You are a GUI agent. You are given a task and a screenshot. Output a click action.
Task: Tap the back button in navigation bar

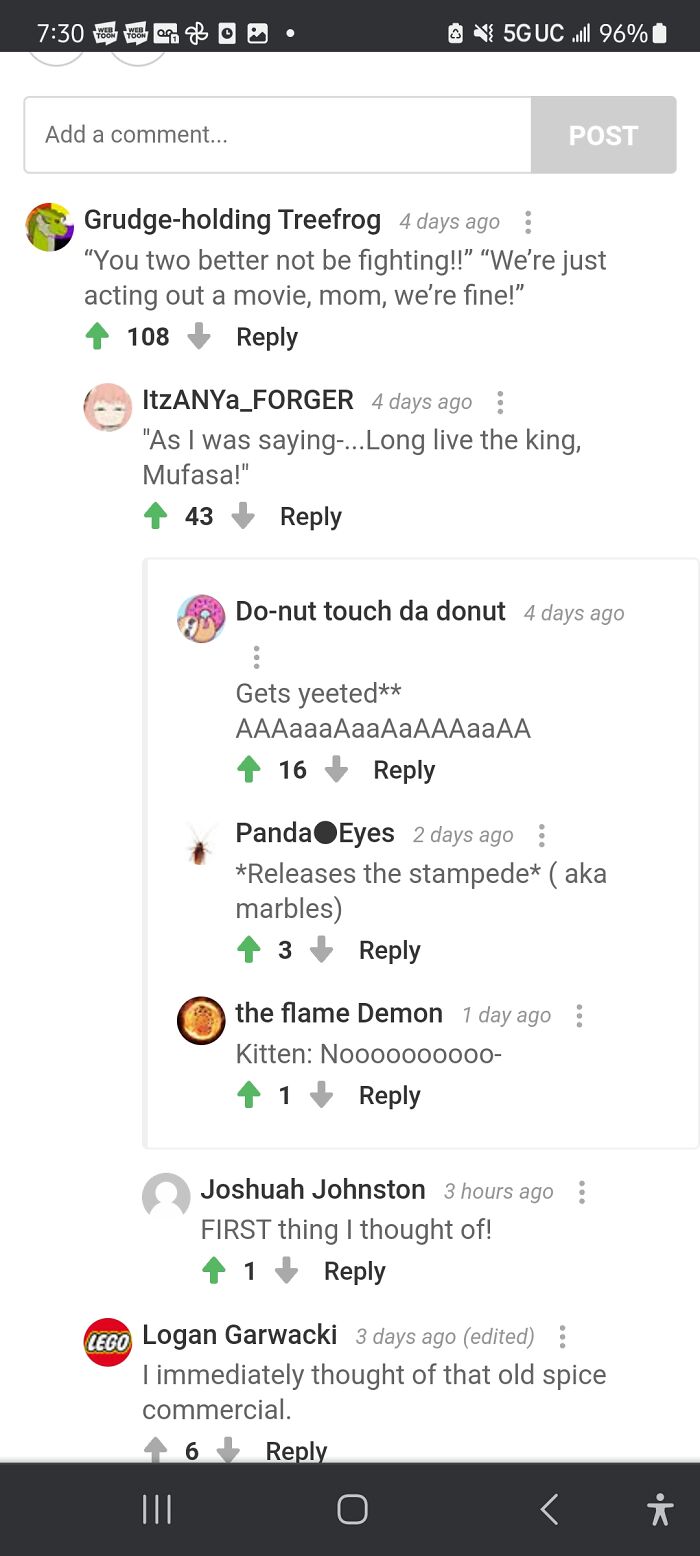tap(548, 1510)
